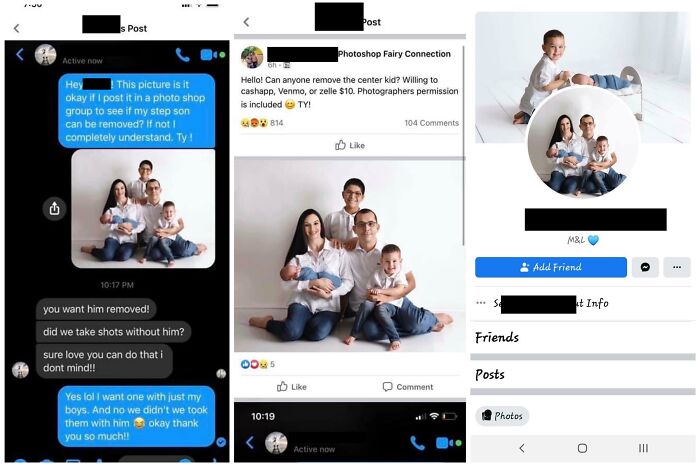Tap Comment under the family photo
700x467 pixels.
(x=408, y=387)
